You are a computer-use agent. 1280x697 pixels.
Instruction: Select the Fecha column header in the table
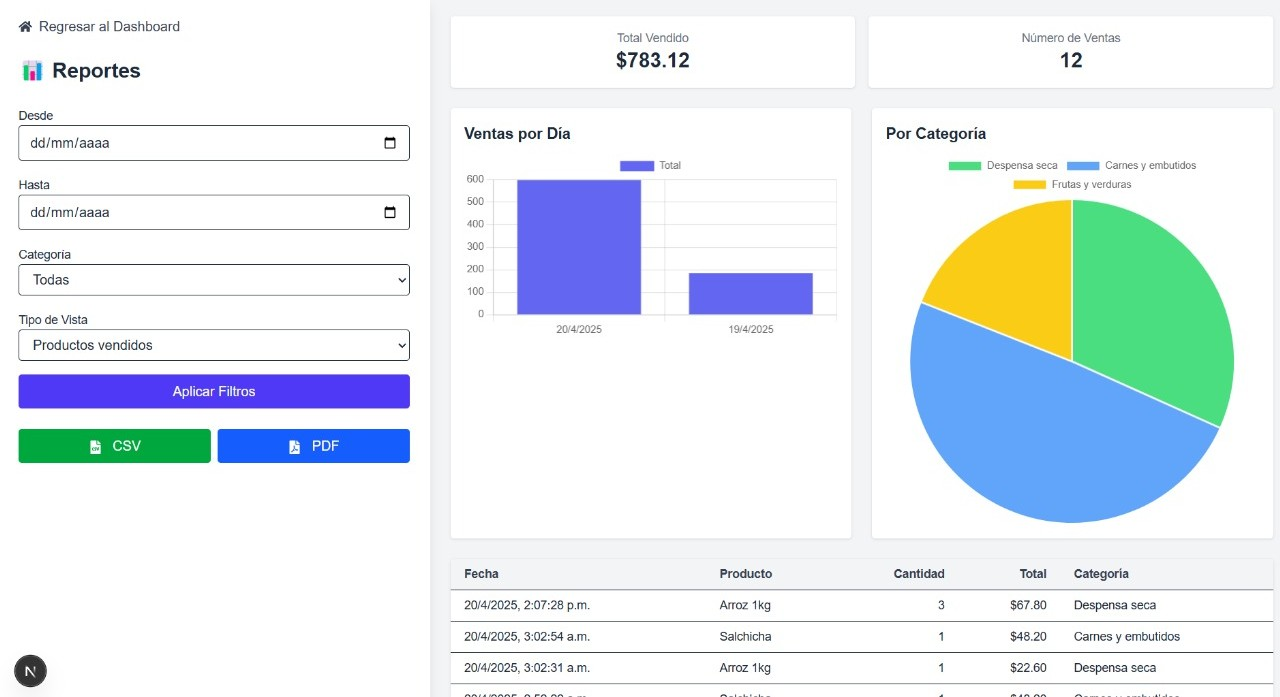(481, 574)
